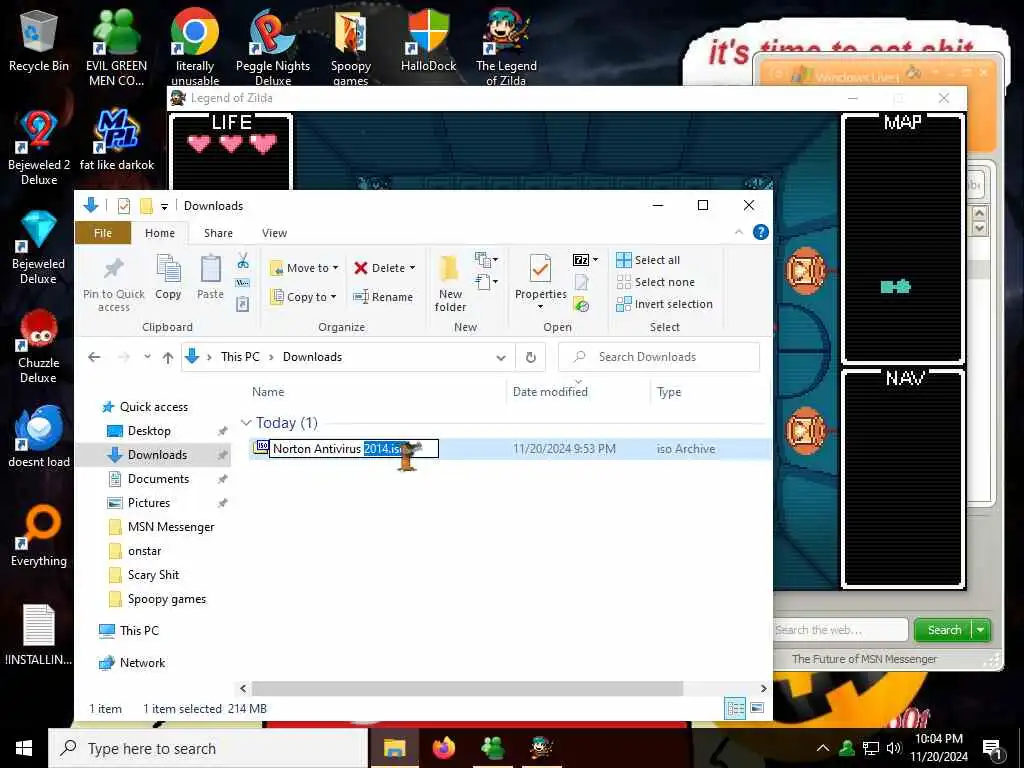Click the file name rename text box
This screenshot has height=768, width=1024.
353,449
